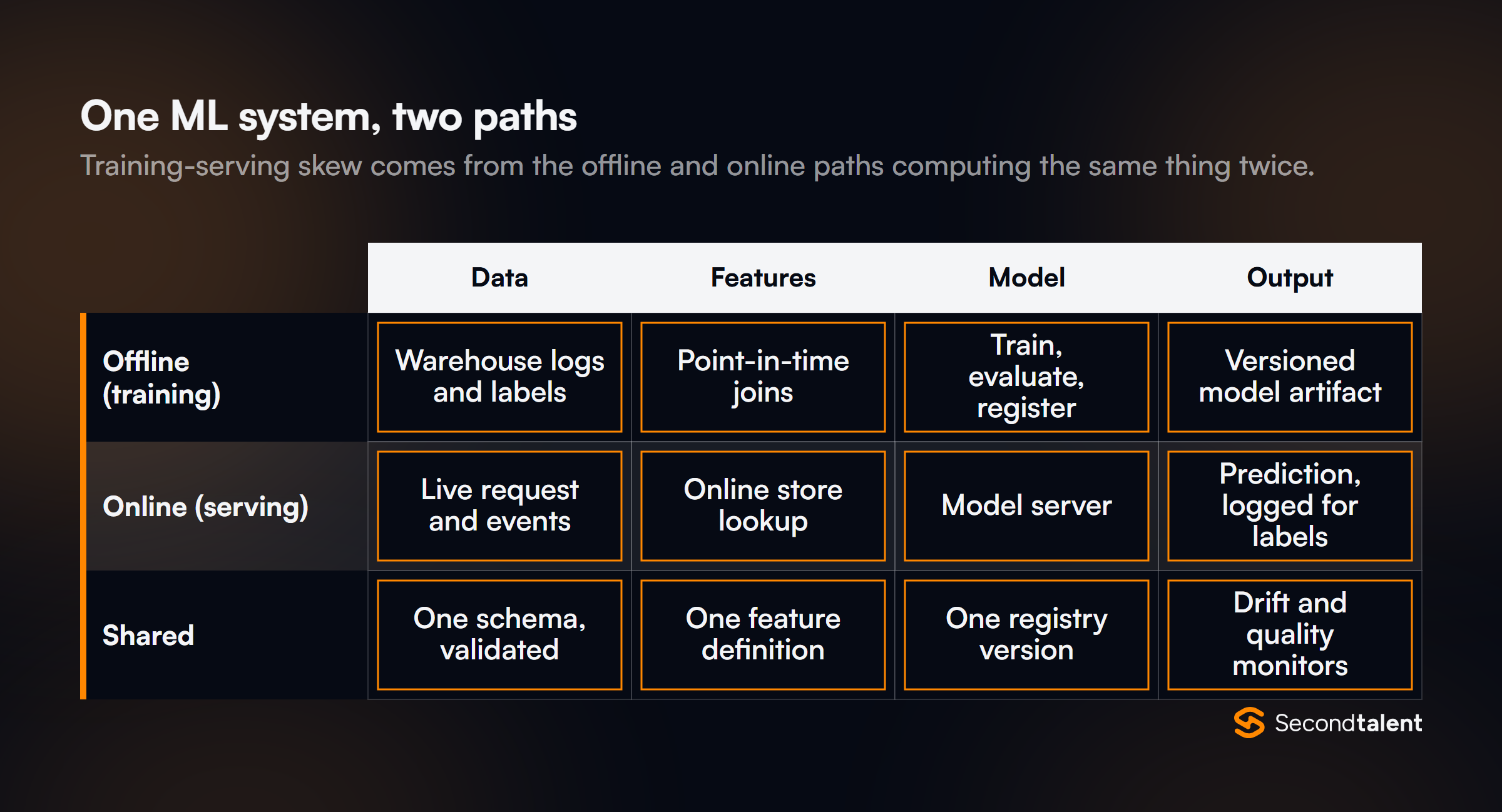Click the 'Point-in-time joins' cell
1502x812 pixels.
[763, 377]
